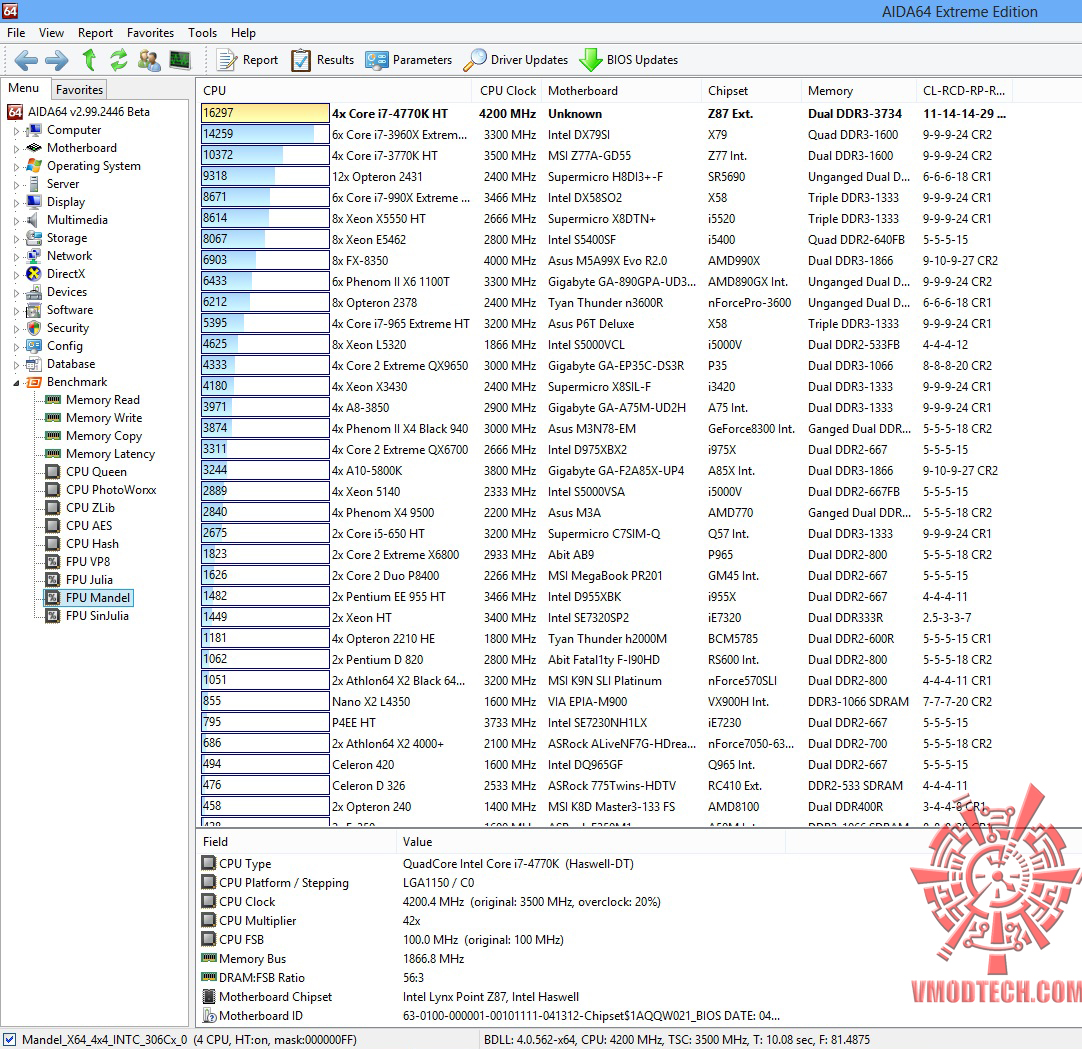The image size is (1082, 1049).
Task: Toggle the checkbox in the status bar
Action: pos(10,1039)
